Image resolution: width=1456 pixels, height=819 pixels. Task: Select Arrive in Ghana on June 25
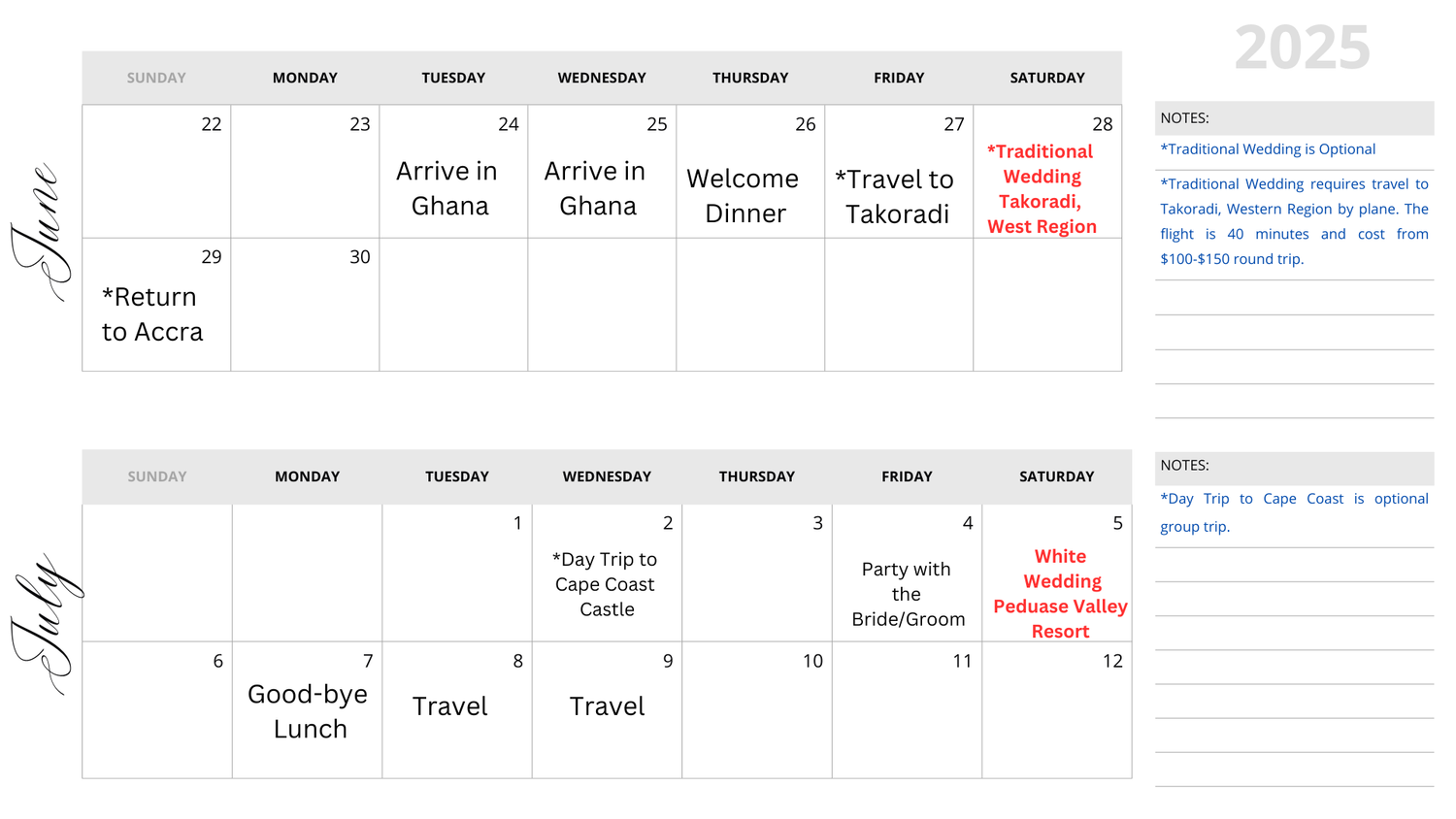tap(595, 188)
